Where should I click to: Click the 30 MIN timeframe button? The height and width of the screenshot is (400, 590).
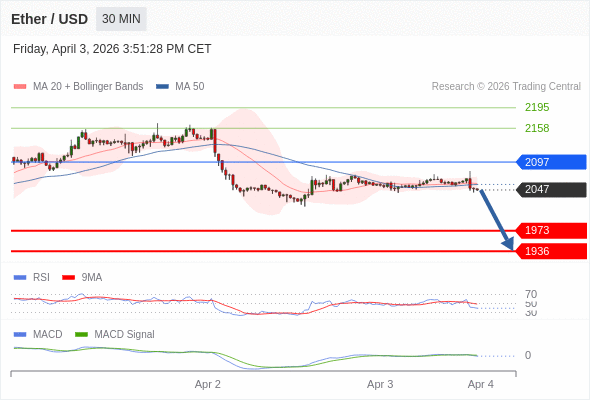(121, 19)
